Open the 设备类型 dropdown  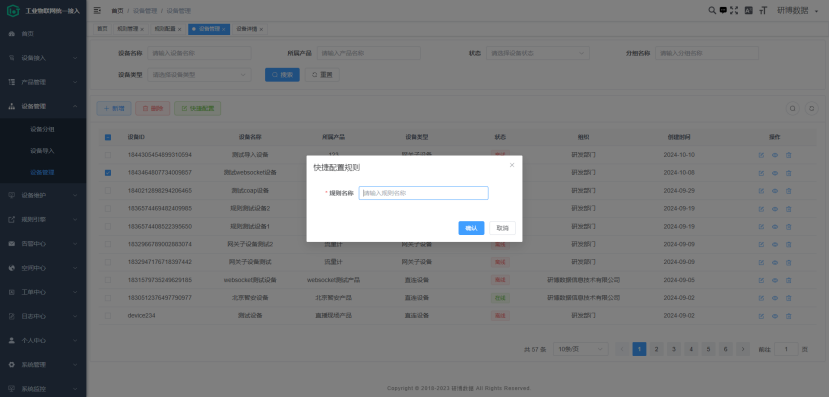[200, 75]
